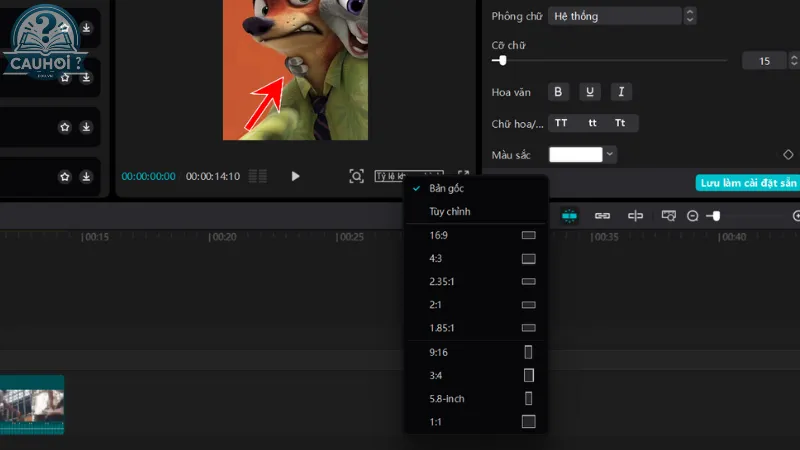Click the 00:35 timeline ruler mark
Screen dimensions: 800x450
[x=605, y=237]
